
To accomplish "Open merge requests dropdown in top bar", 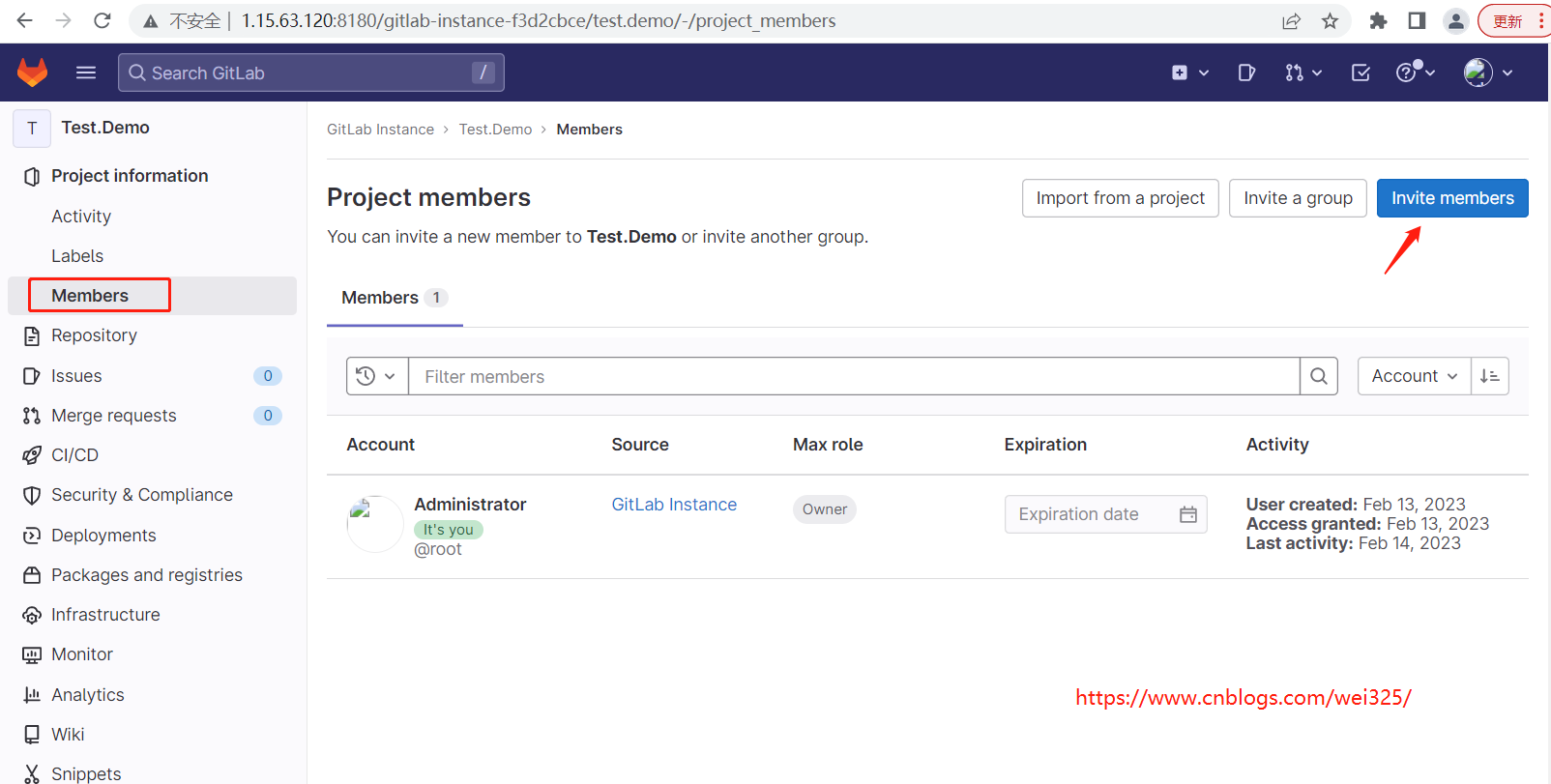I will click(x=1302, y=73).
